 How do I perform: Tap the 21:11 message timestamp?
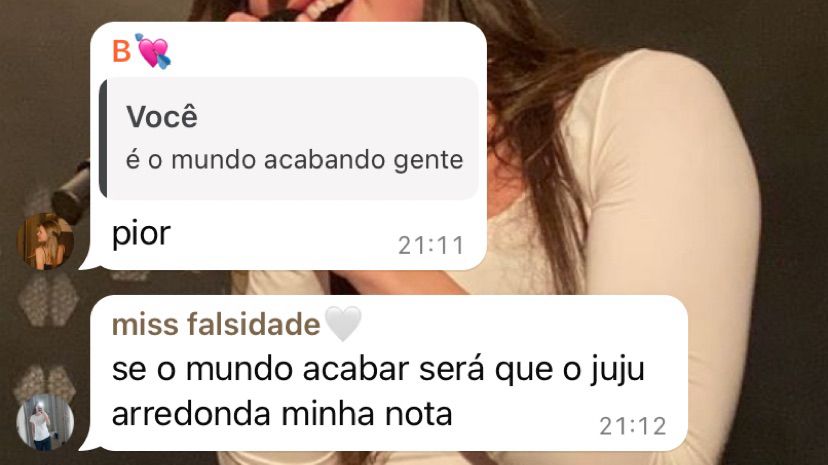tap(431, 245)
